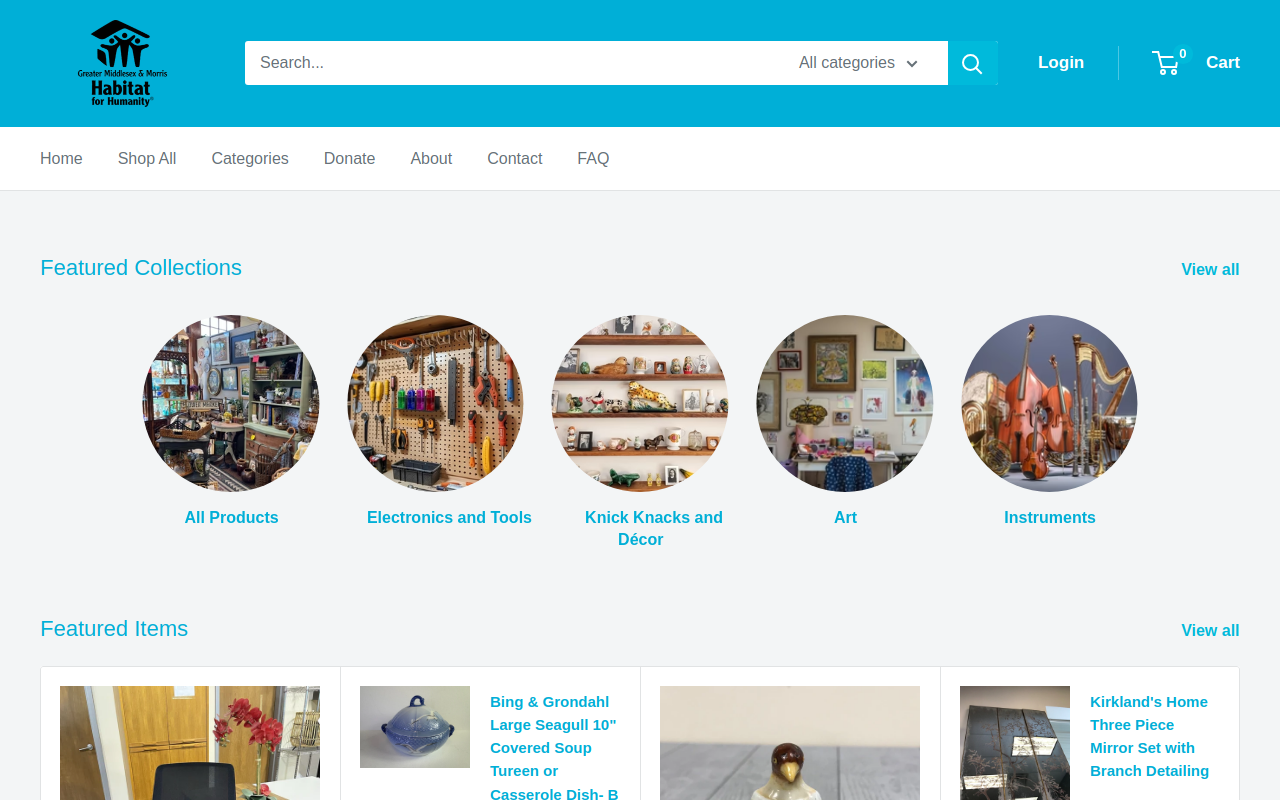Image resolution: width=1280 pixels, height=800 pixels.
Task: Click the magnifier search button
Action: pyautogui.click(x=972, y=63)
